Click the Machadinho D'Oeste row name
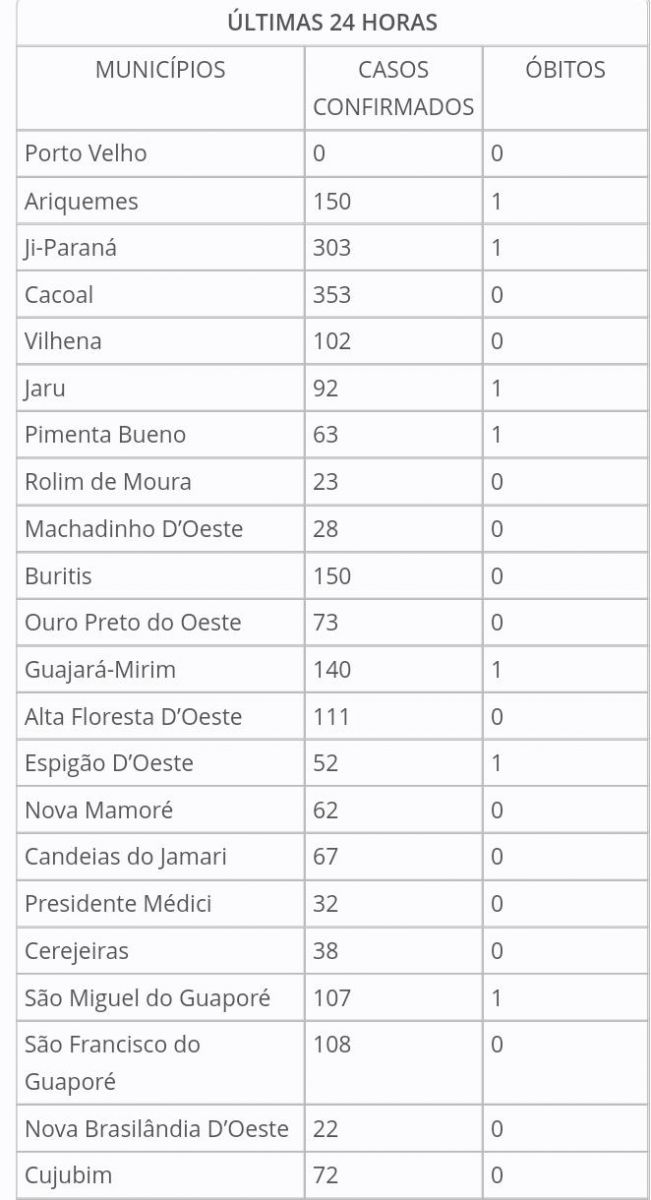 (134, 529)
